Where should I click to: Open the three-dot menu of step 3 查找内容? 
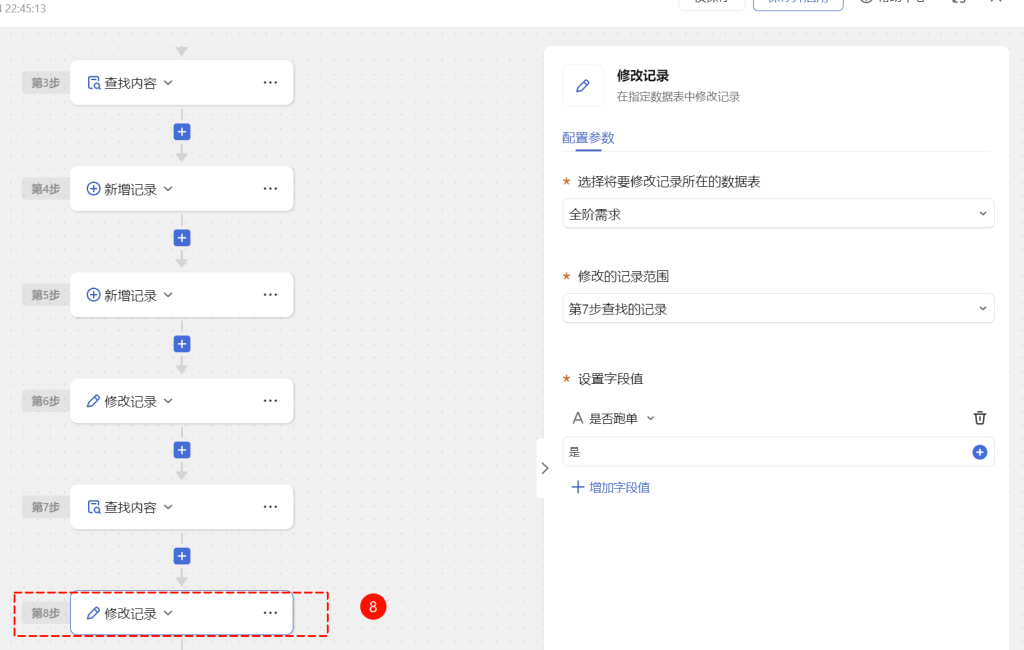click(x=270, y=83)
